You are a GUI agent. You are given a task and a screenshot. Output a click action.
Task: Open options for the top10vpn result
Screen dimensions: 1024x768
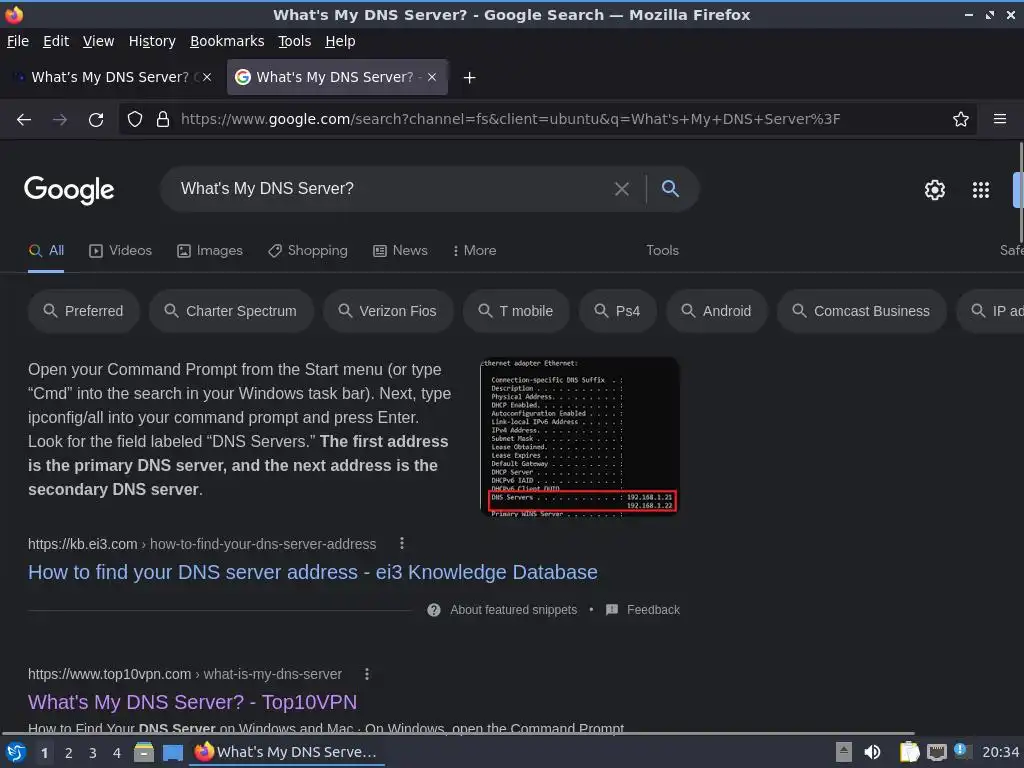tap(367, 674)
